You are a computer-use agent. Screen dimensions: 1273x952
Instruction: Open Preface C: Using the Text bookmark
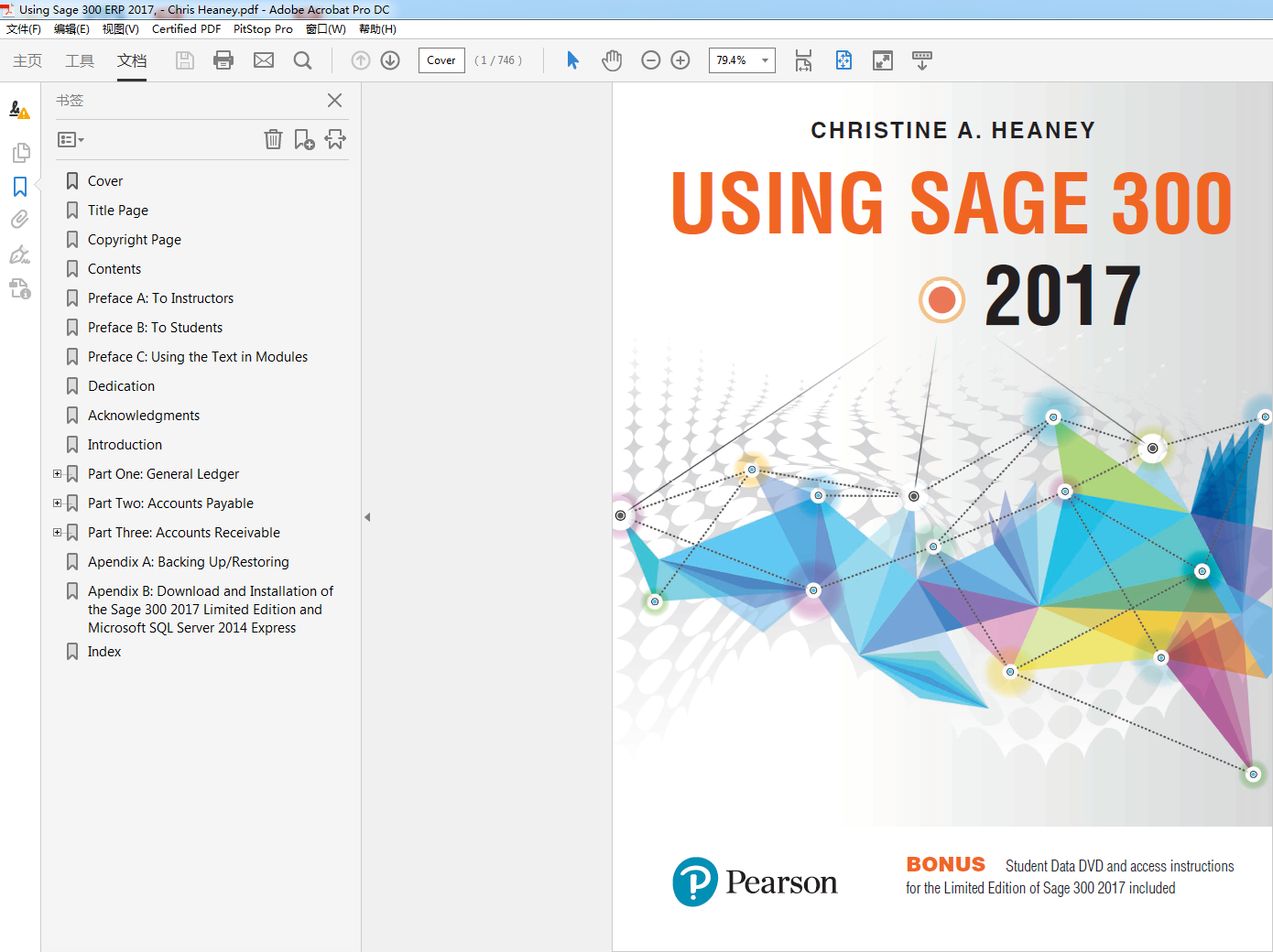tap(198, 357)
